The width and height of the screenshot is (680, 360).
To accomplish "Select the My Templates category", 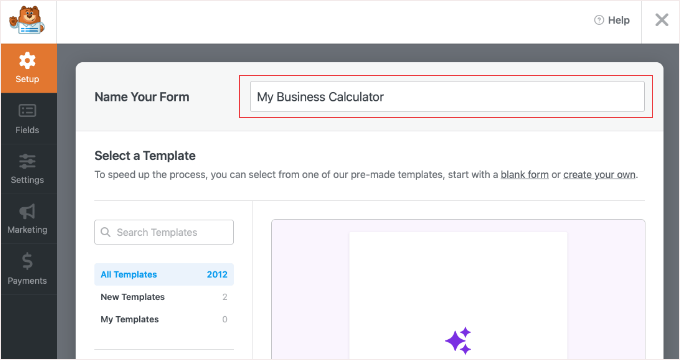I will coord(164,320).
